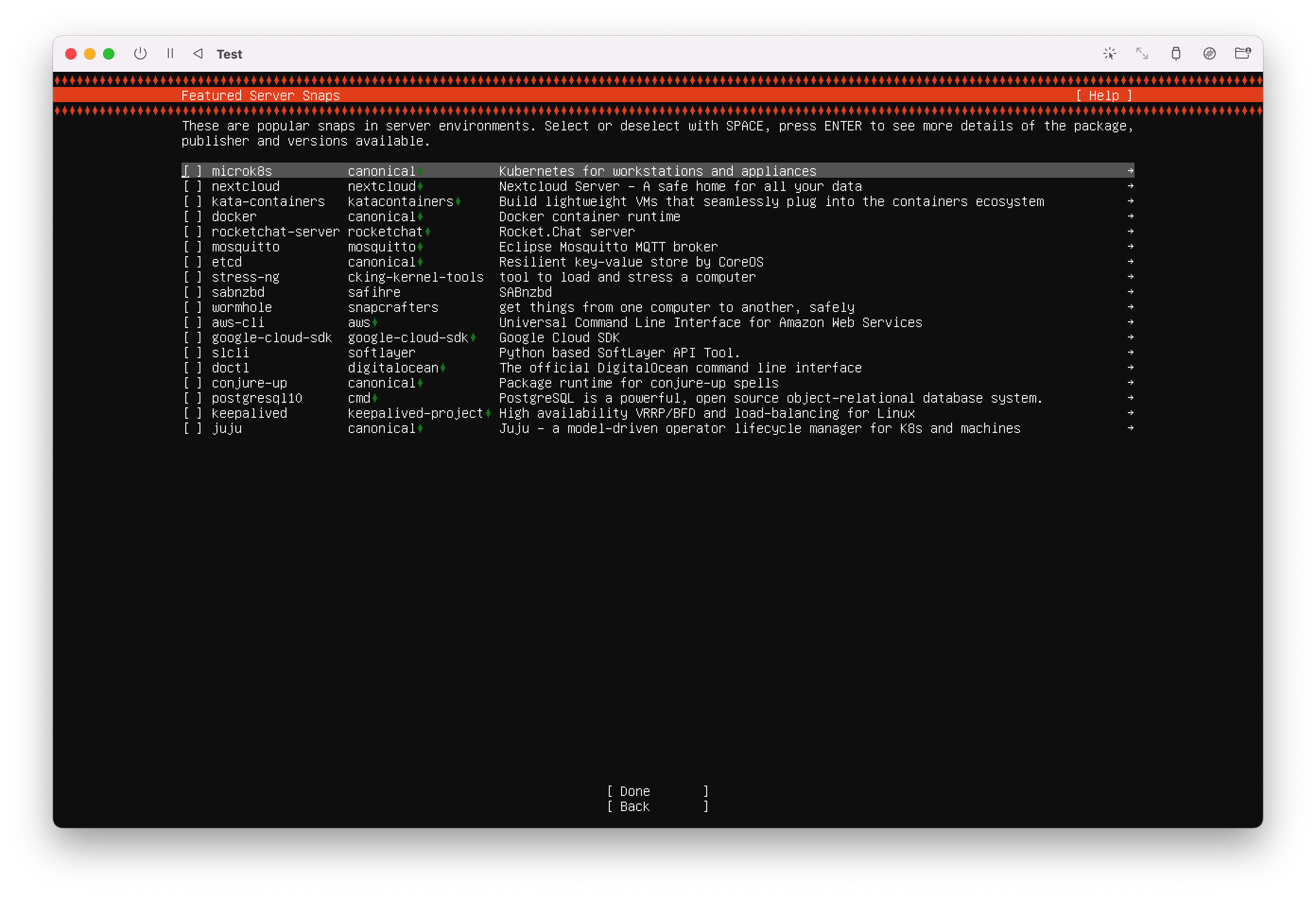The width and height of the screenshot is (1316, 898).
Task: Expand details arrow for postgresql10 row
Action: (1130, 398)
